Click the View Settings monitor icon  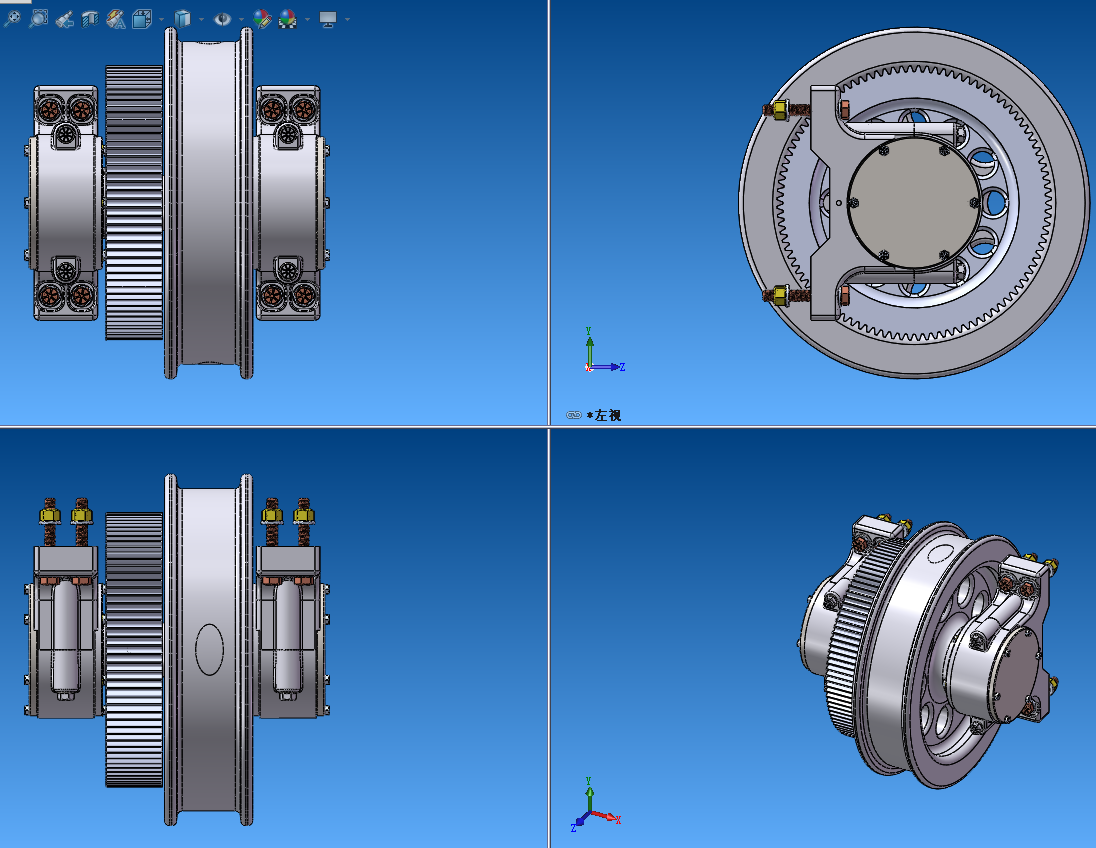click(x=328, y=20)
